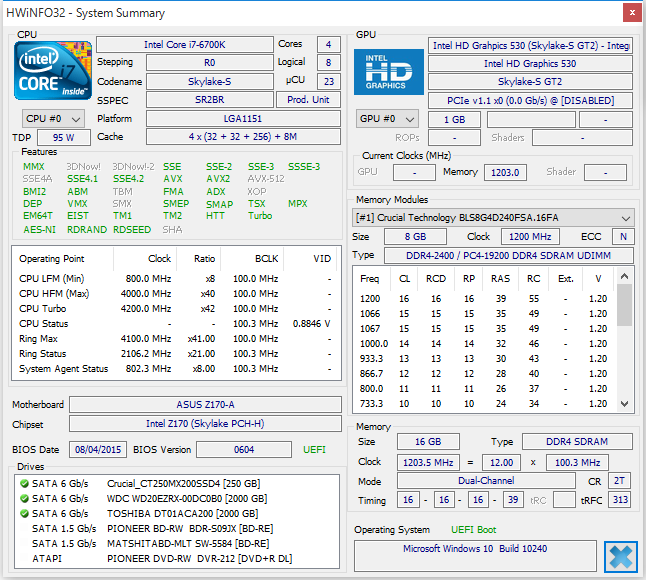Click the blue X close icon at bottom
Image resolution: width=646 pixels, height=580 pixels.
coord(620,557)
